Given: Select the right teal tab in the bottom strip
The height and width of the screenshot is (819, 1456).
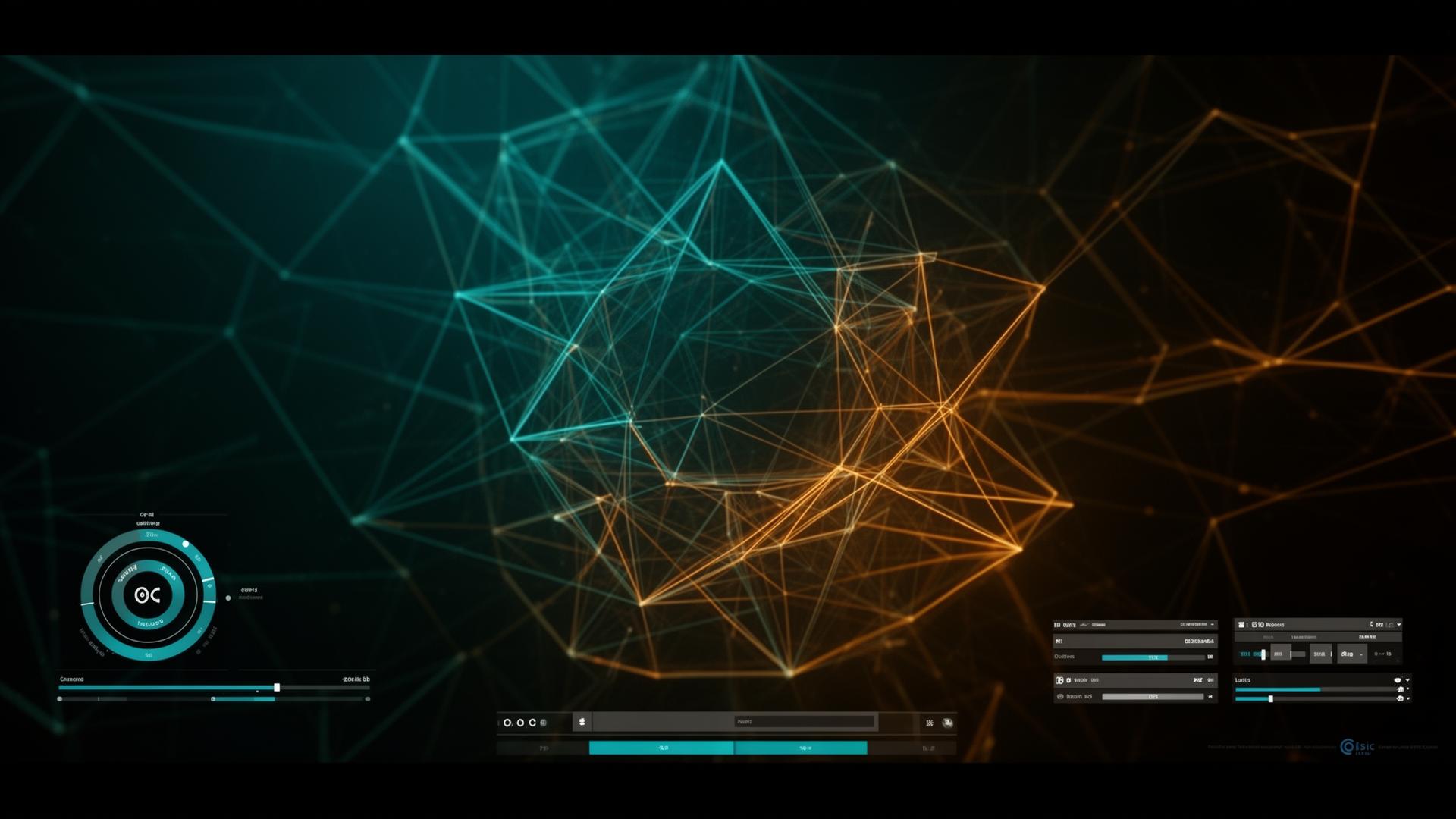Looking at the screenshot, I should coord(801,748).
